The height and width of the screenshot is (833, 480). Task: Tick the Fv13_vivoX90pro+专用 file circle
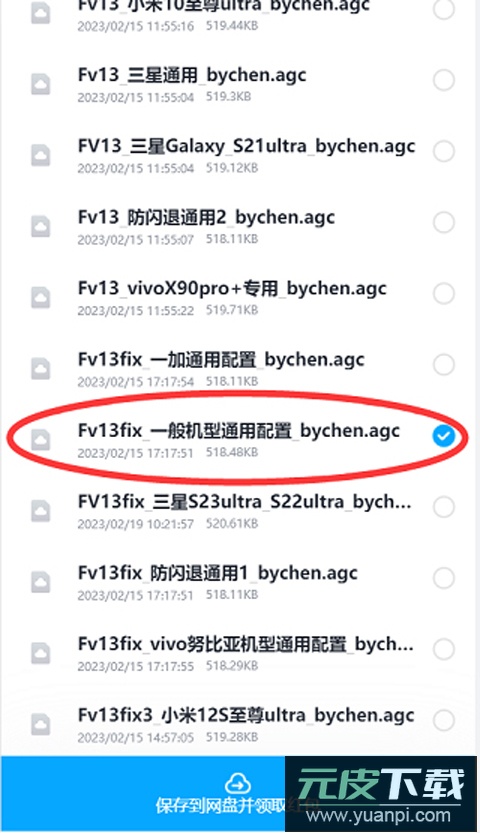[443, 293]
